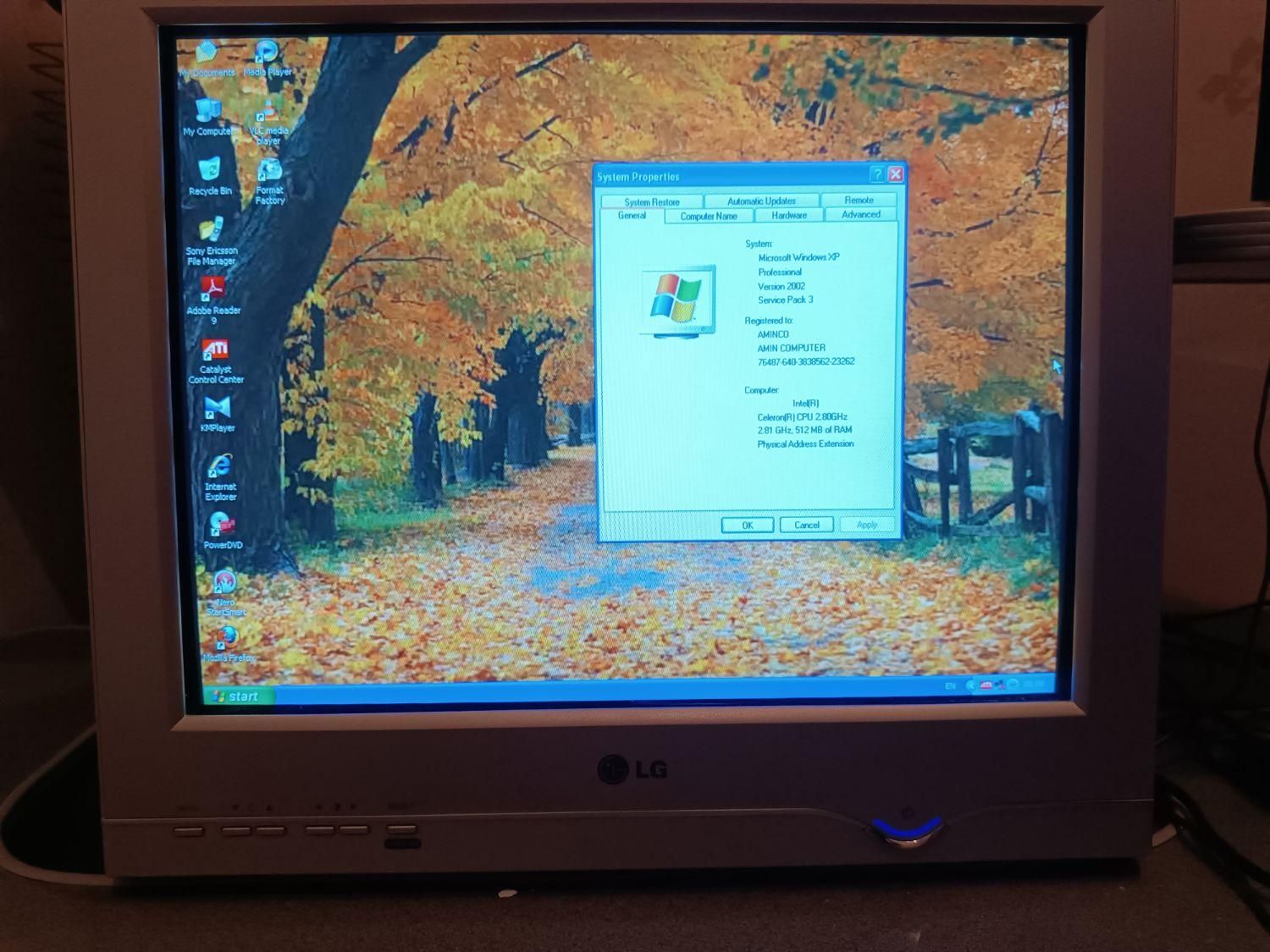Image resolution: width=1270 pixels, height=952 pixels.
Task: Select the Mozilla Firefox shortcut
Action: (x=228, y=644)
